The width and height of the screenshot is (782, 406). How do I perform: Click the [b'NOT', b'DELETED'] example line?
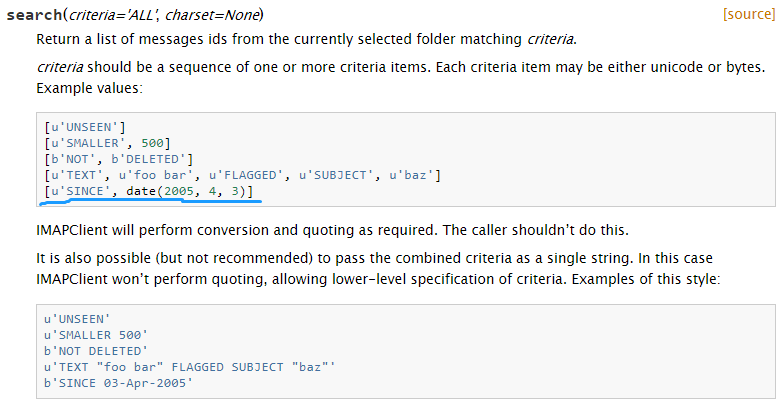tap(119, 159)
